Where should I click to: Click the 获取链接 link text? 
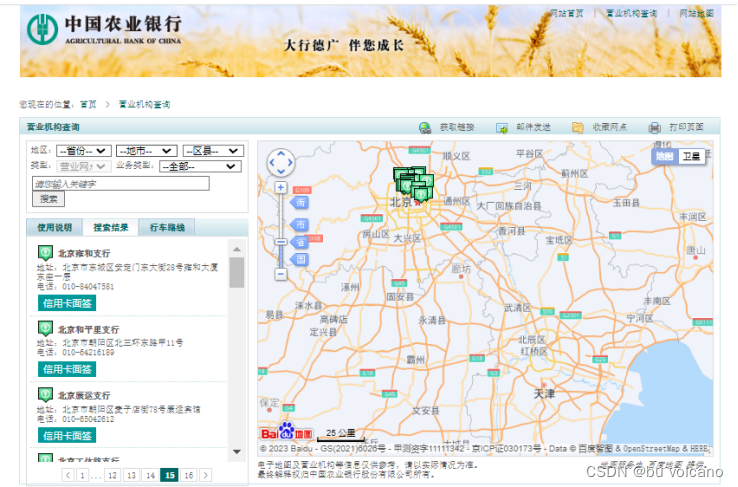[x=457, y=128]
